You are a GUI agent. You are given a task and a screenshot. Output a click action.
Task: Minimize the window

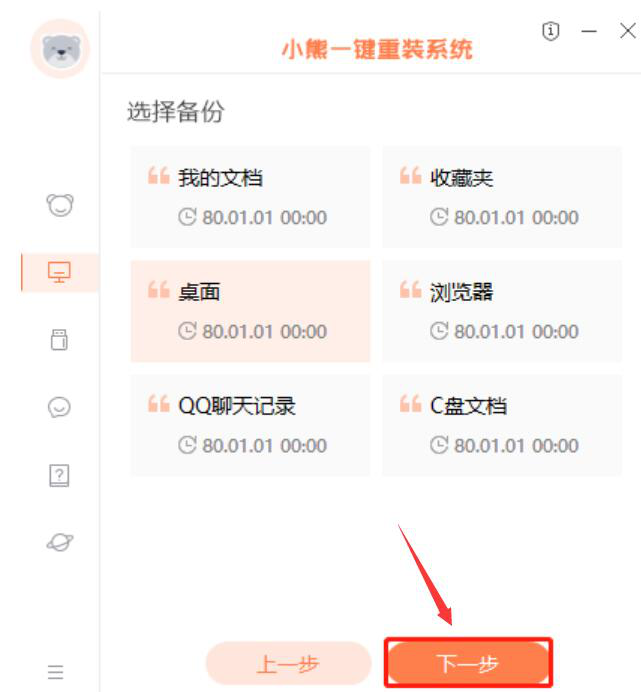pos(589,31)
